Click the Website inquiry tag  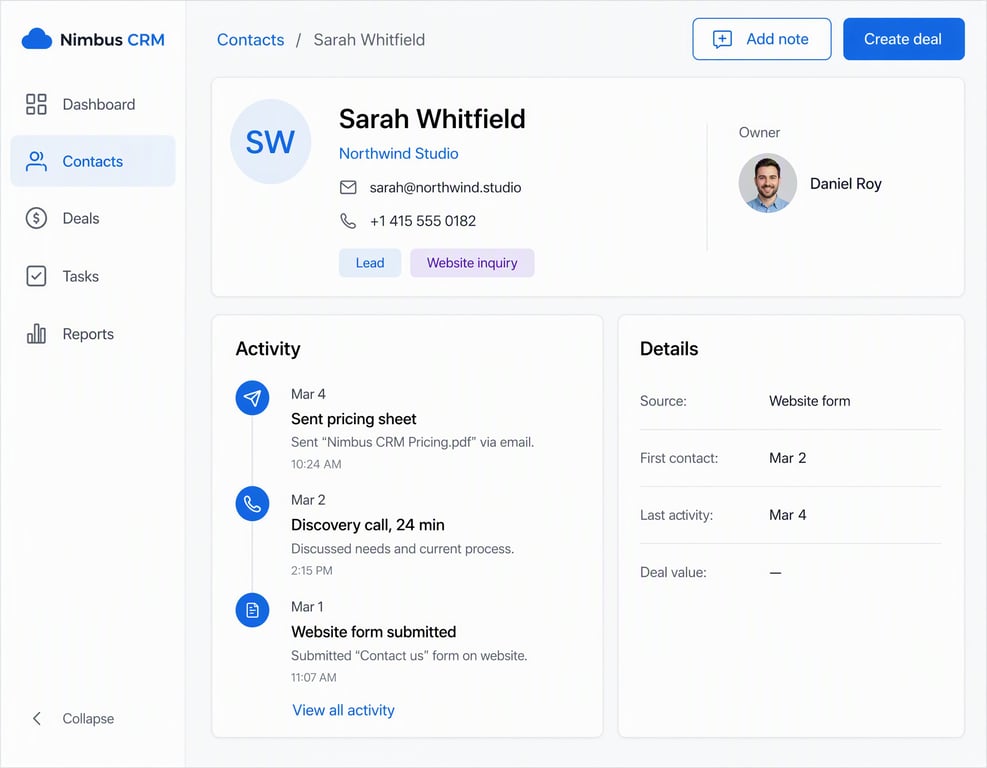(x=472, y=263)
